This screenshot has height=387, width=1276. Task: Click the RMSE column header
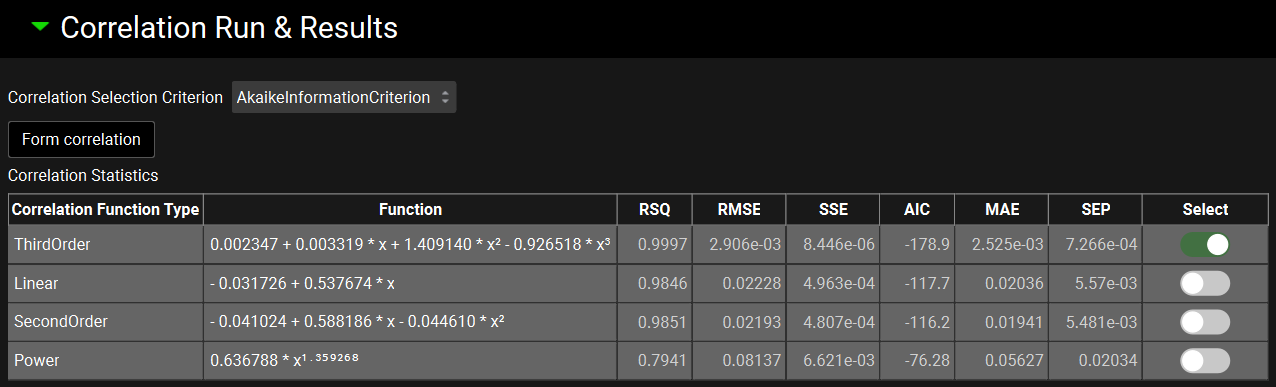(x=739, y=210)
